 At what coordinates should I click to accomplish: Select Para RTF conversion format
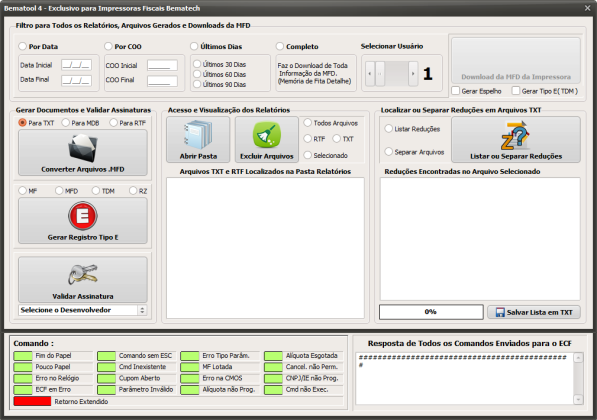(113, 123)
